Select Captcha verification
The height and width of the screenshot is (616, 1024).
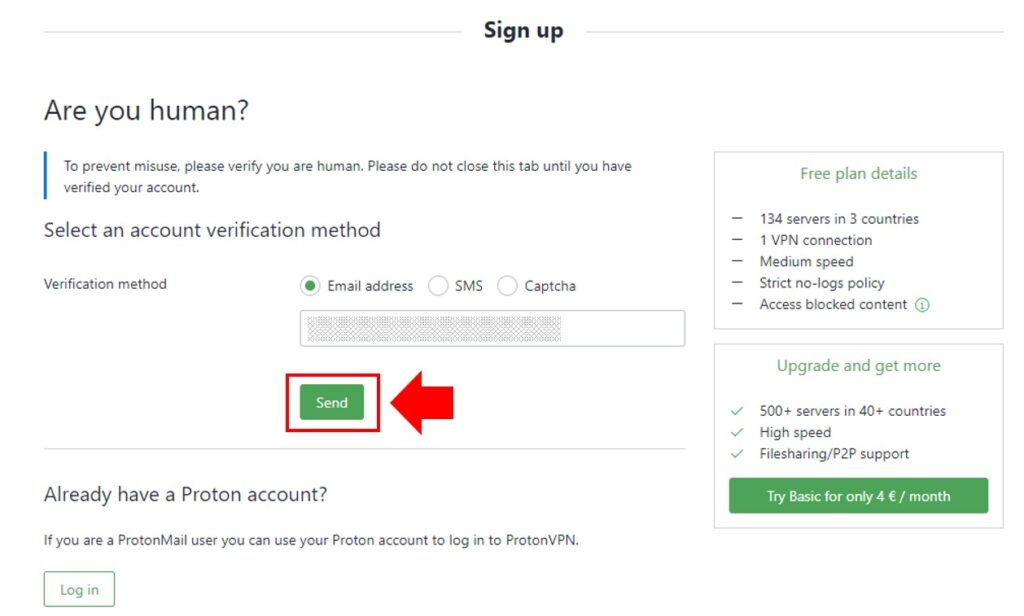click(x=507, y=286)
